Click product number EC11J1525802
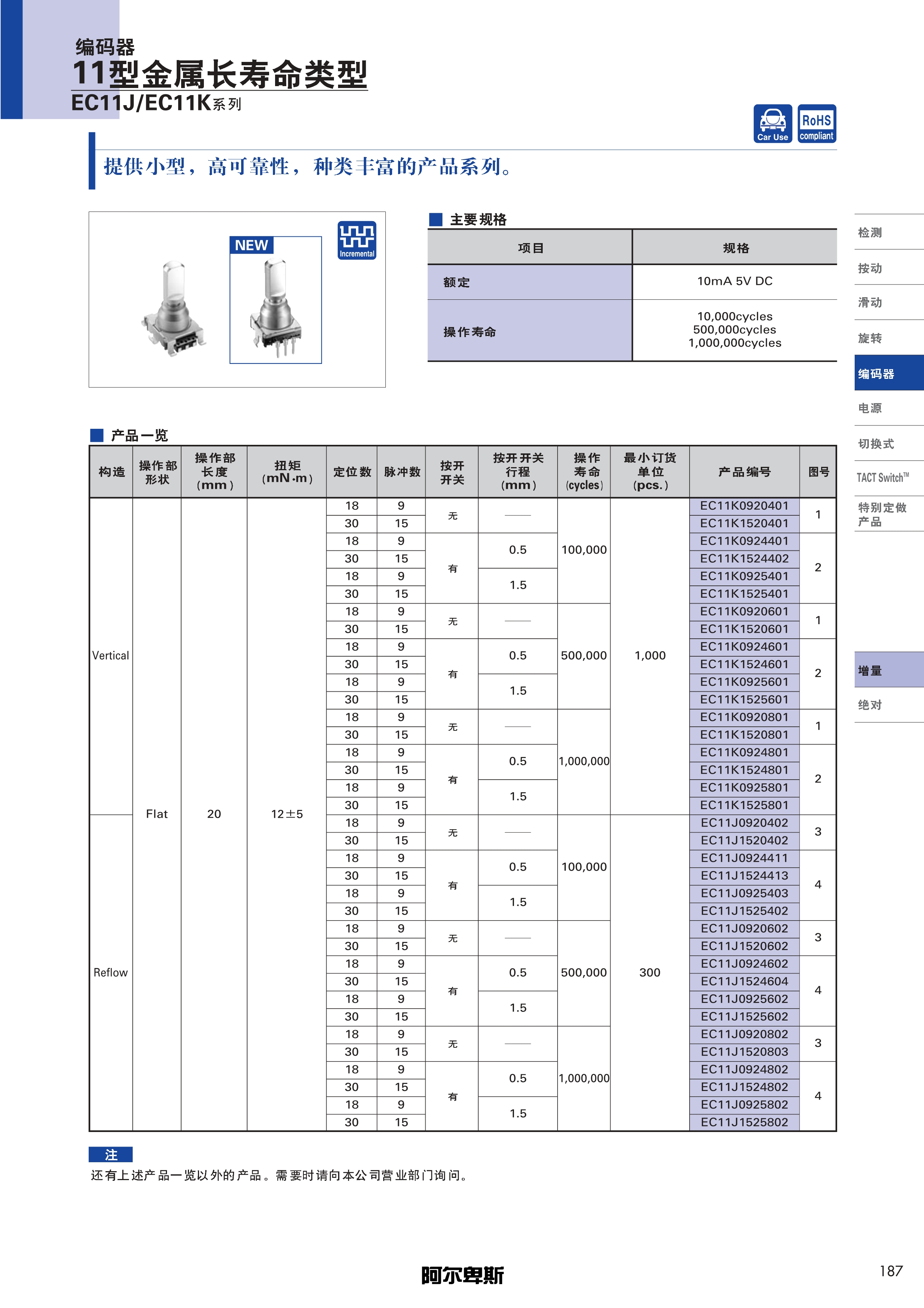 pos(744,1122)
